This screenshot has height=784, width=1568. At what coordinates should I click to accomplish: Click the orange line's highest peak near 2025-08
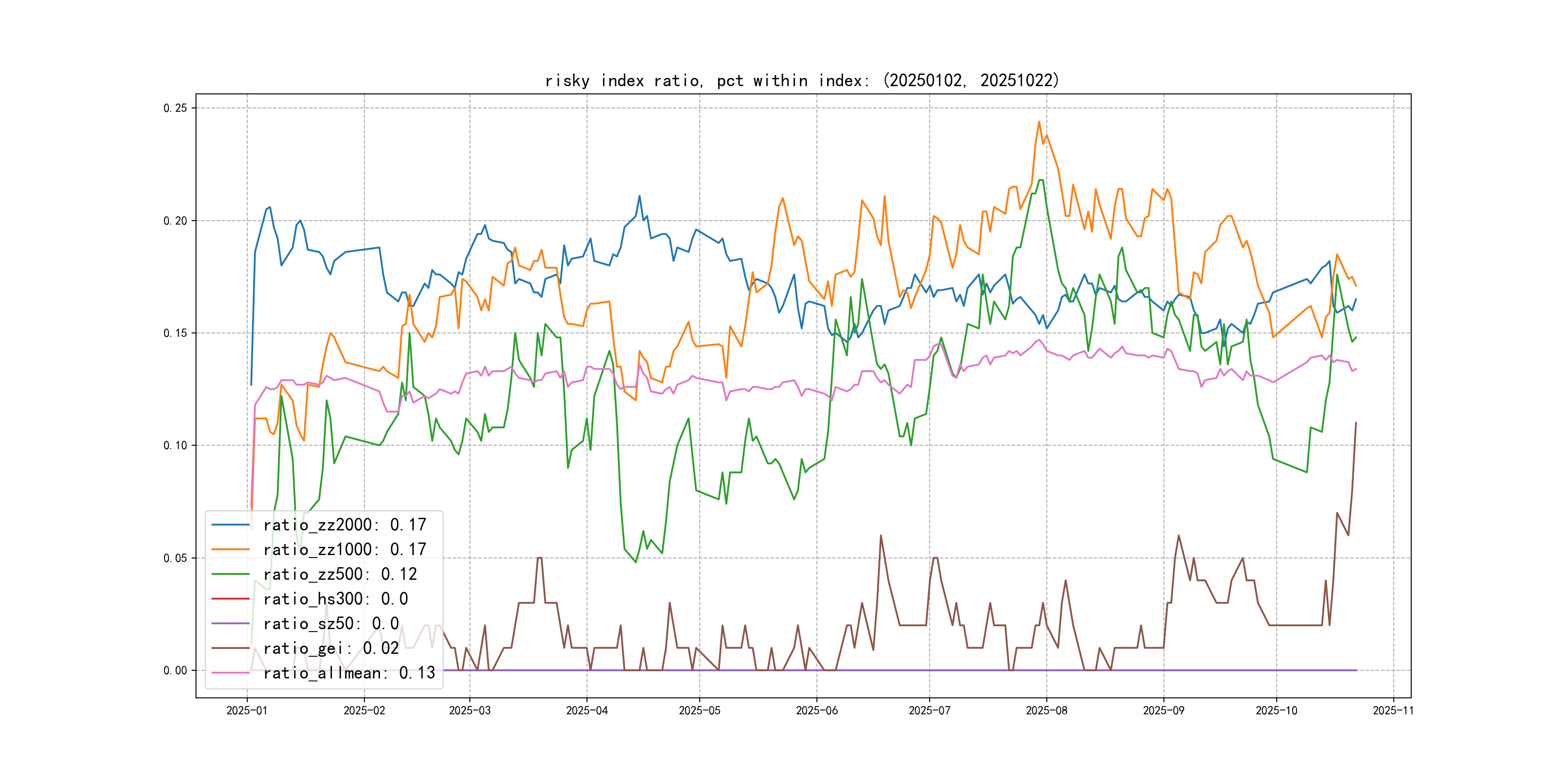(x=1039, y=122)
